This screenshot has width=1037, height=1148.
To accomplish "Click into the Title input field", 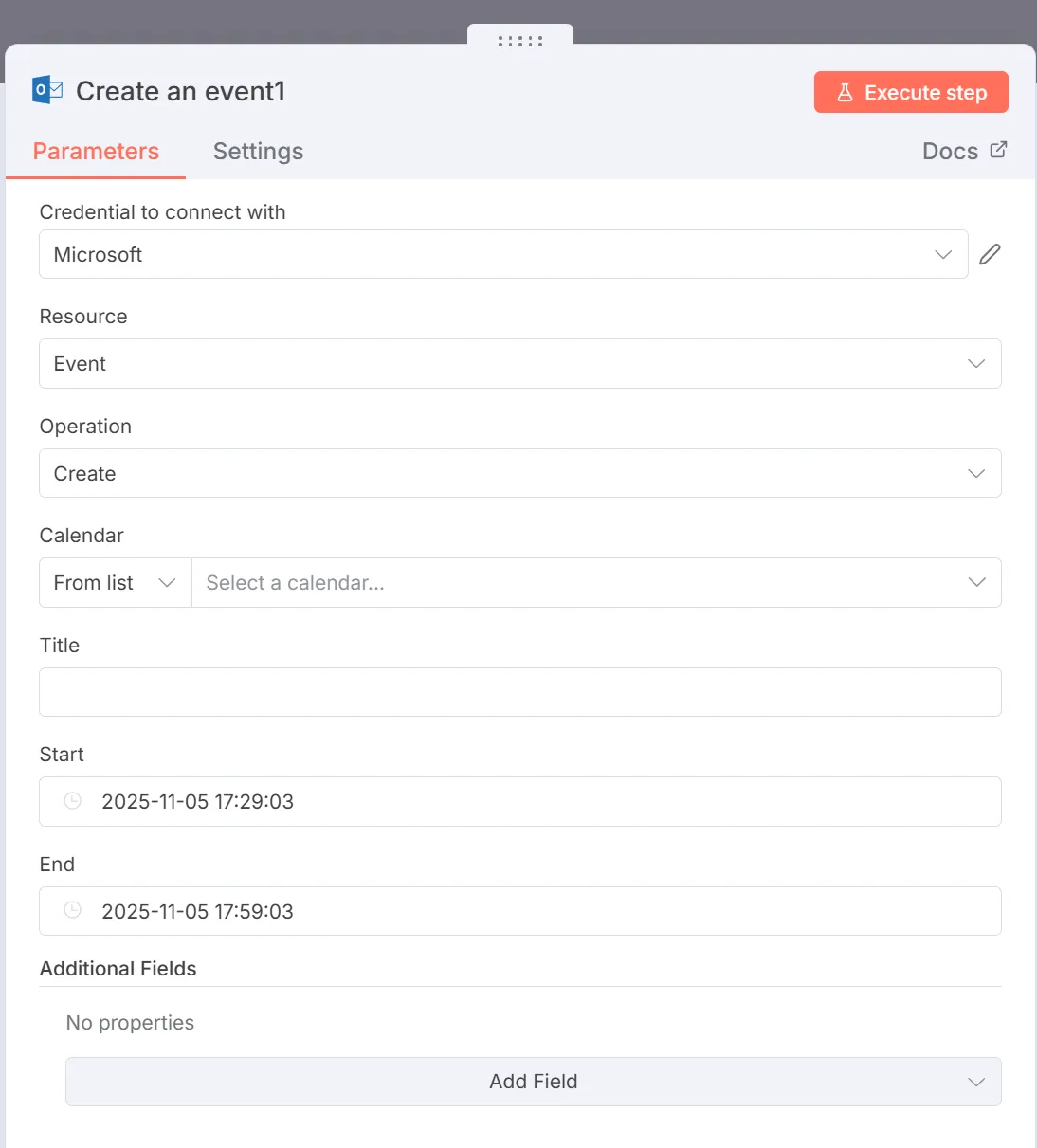I will tap(519, 692).
